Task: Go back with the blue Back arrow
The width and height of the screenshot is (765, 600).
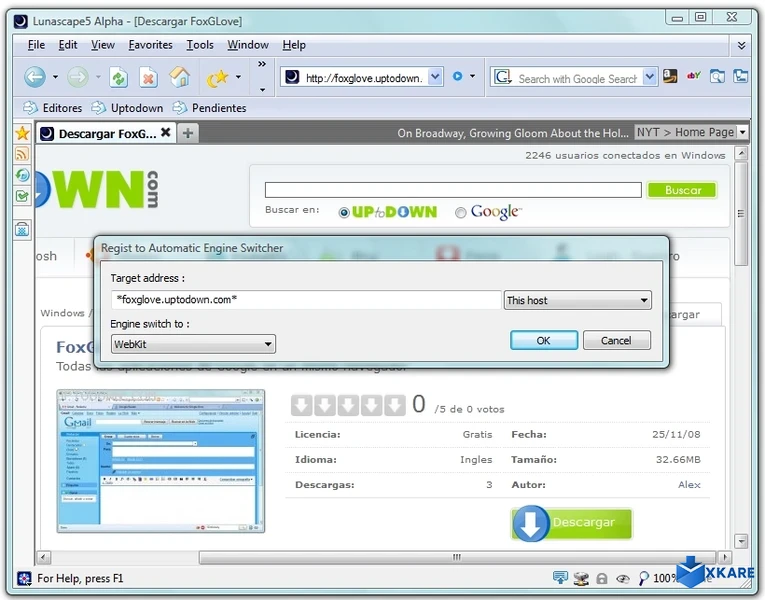Action: point(35,77)
